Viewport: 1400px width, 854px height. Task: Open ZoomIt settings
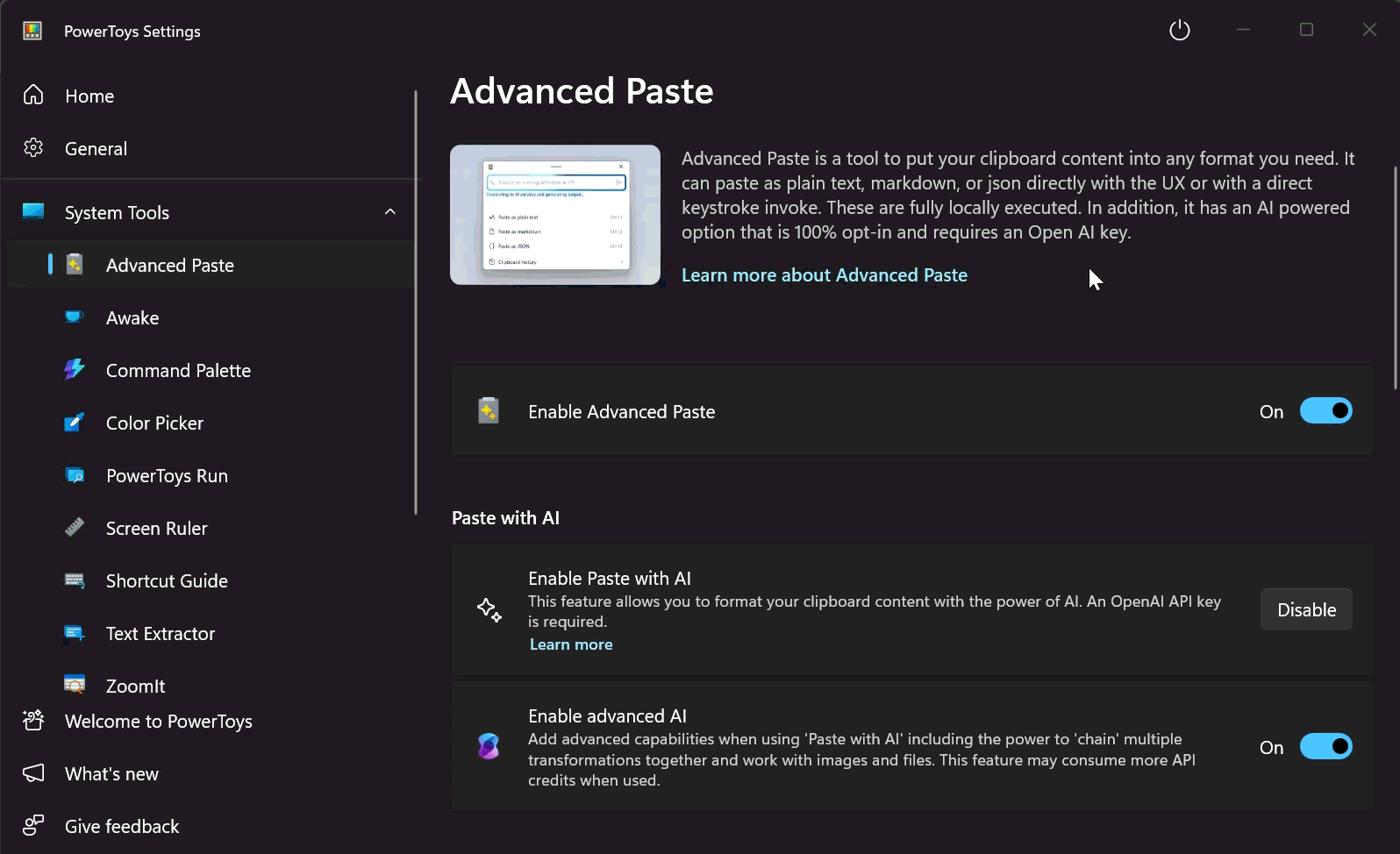211,683
